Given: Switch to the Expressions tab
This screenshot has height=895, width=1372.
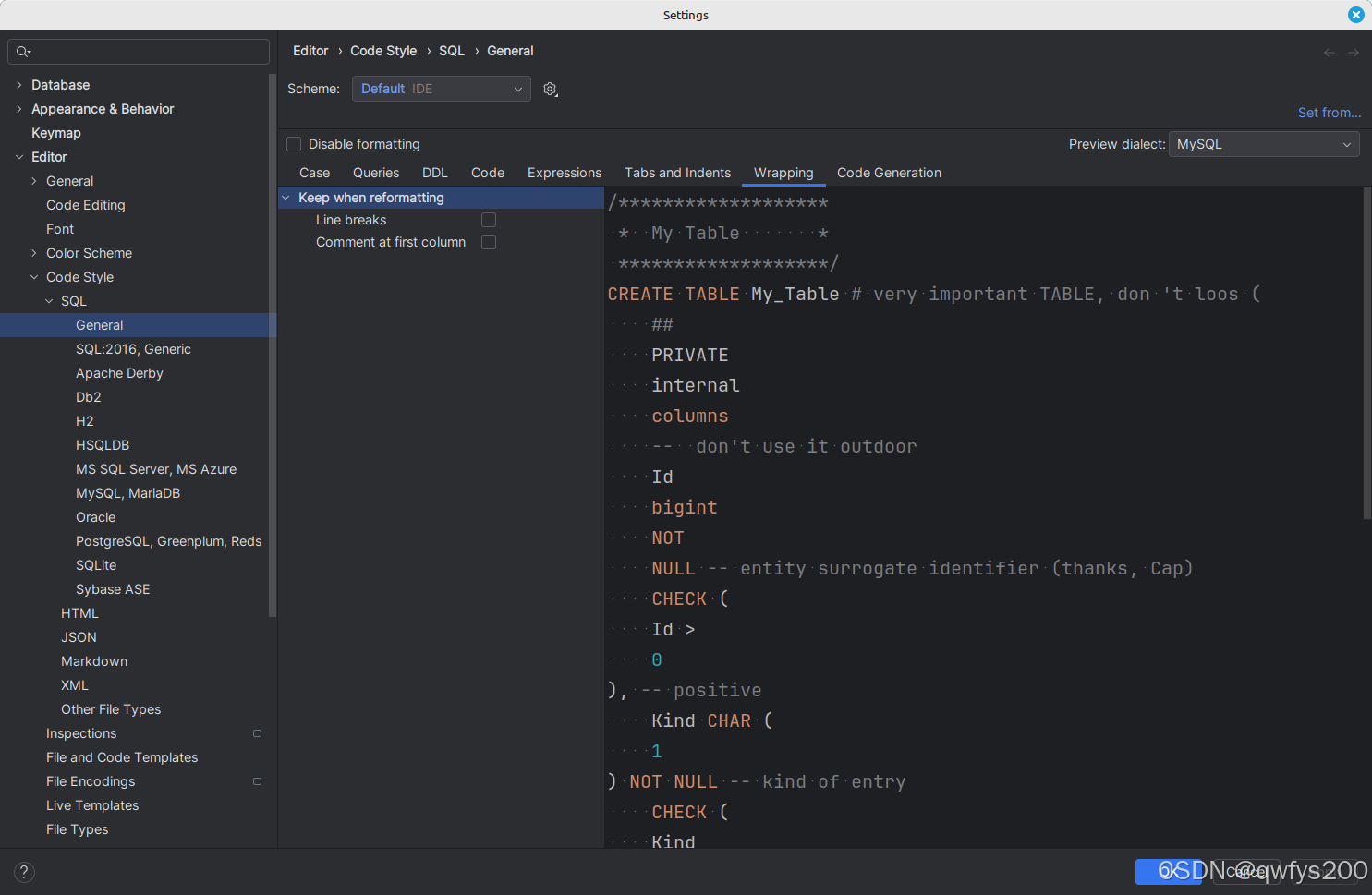Looking at the screenshot, I should [x=565, y=173].
